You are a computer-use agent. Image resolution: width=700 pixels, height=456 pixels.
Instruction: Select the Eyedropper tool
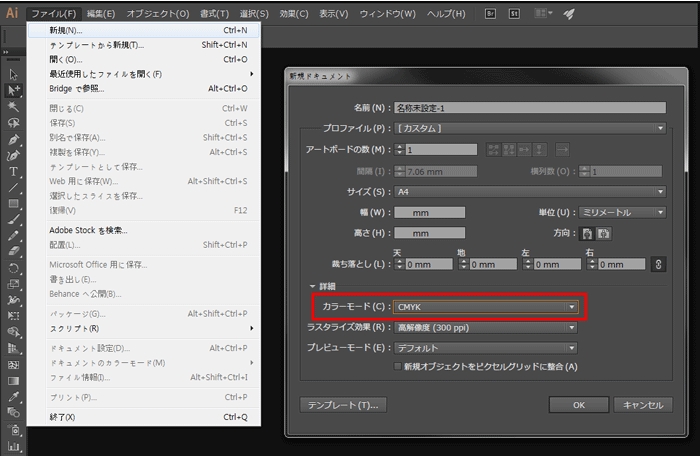(13, 397)
